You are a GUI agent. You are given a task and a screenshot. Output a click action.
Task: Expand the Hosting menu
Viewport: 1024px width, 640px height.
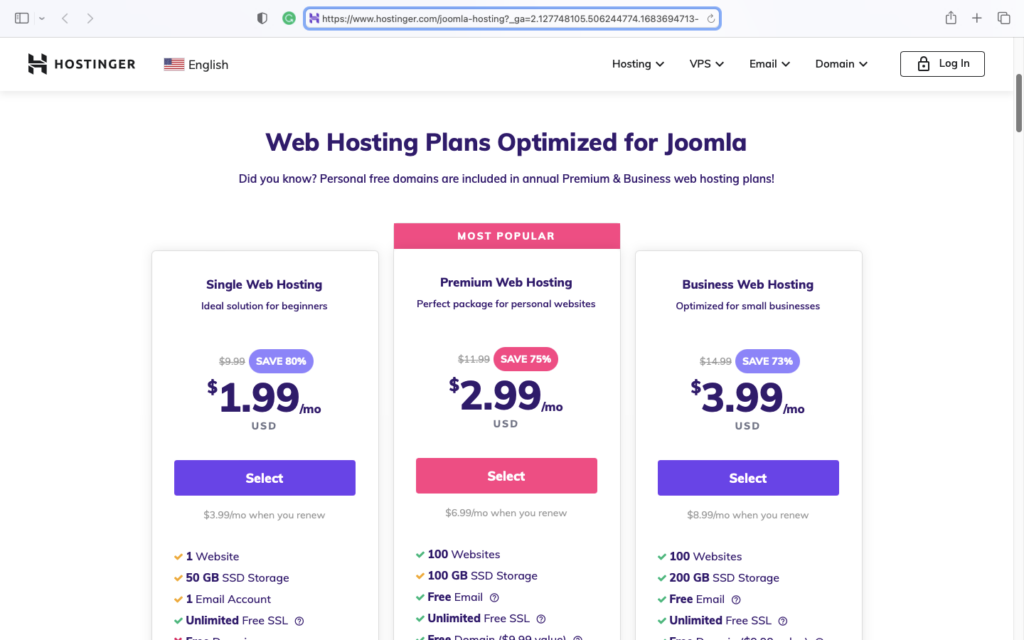click(638, 64)
